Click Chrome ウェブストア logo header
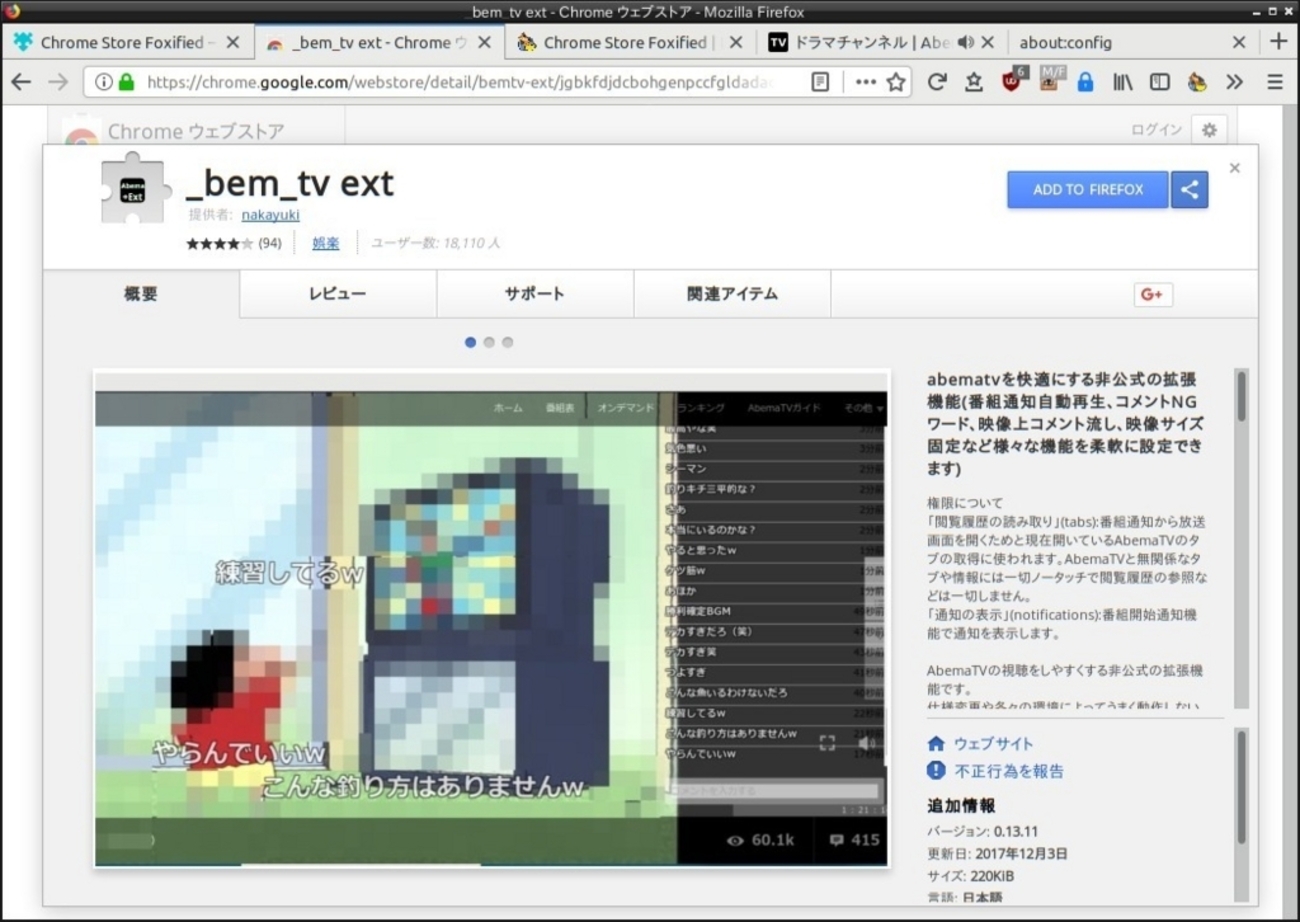 (176, 132)
